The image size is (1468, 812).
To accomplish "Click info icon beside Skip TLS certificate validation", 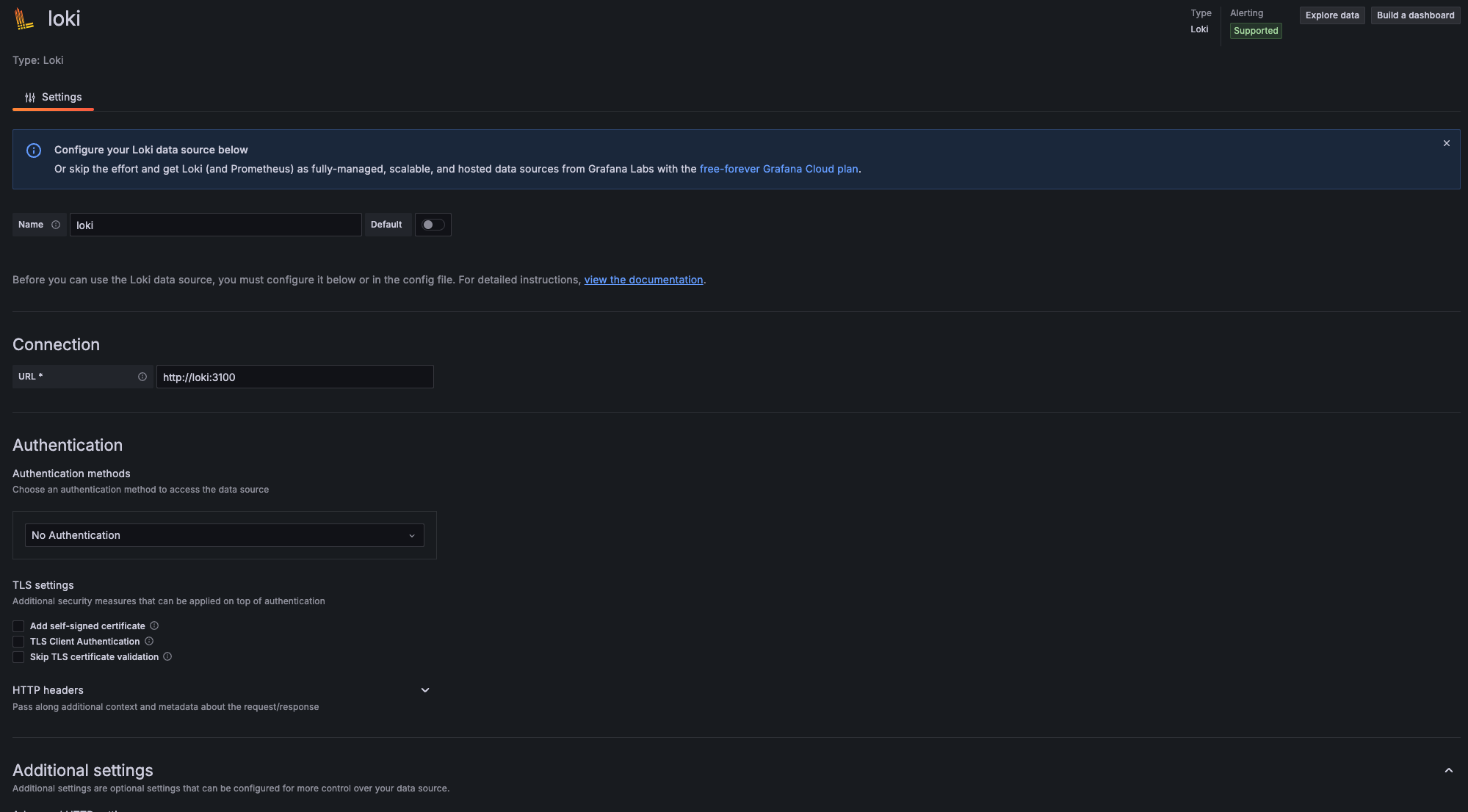I will [x=167, y=656].
